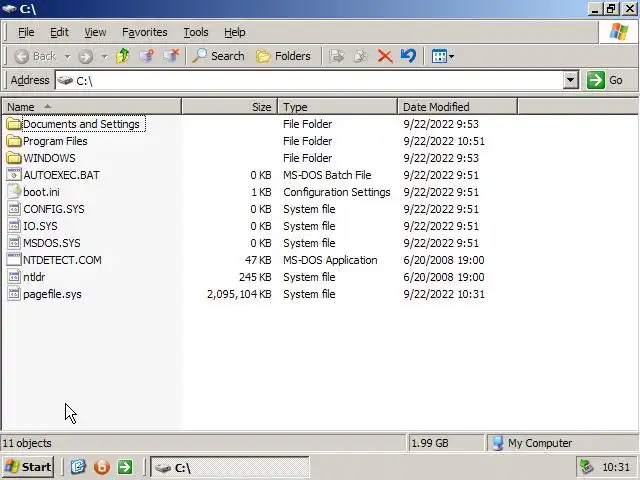
Task: Click the MS-DOS Application type cell
Action: point(330,260)
